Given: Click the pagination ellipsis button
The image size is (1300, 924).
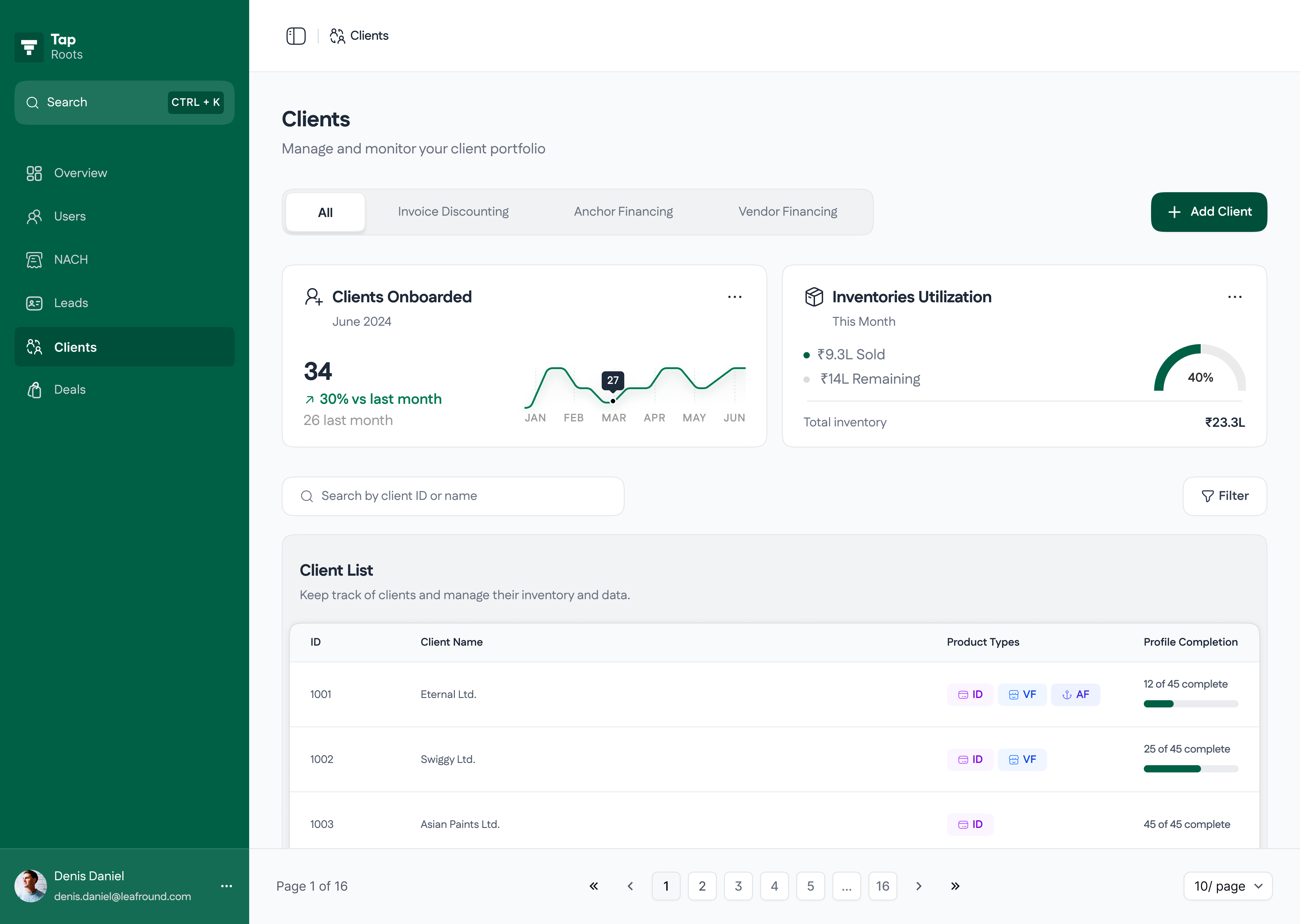Looking at the screenshot, I should tap(846, 886).
